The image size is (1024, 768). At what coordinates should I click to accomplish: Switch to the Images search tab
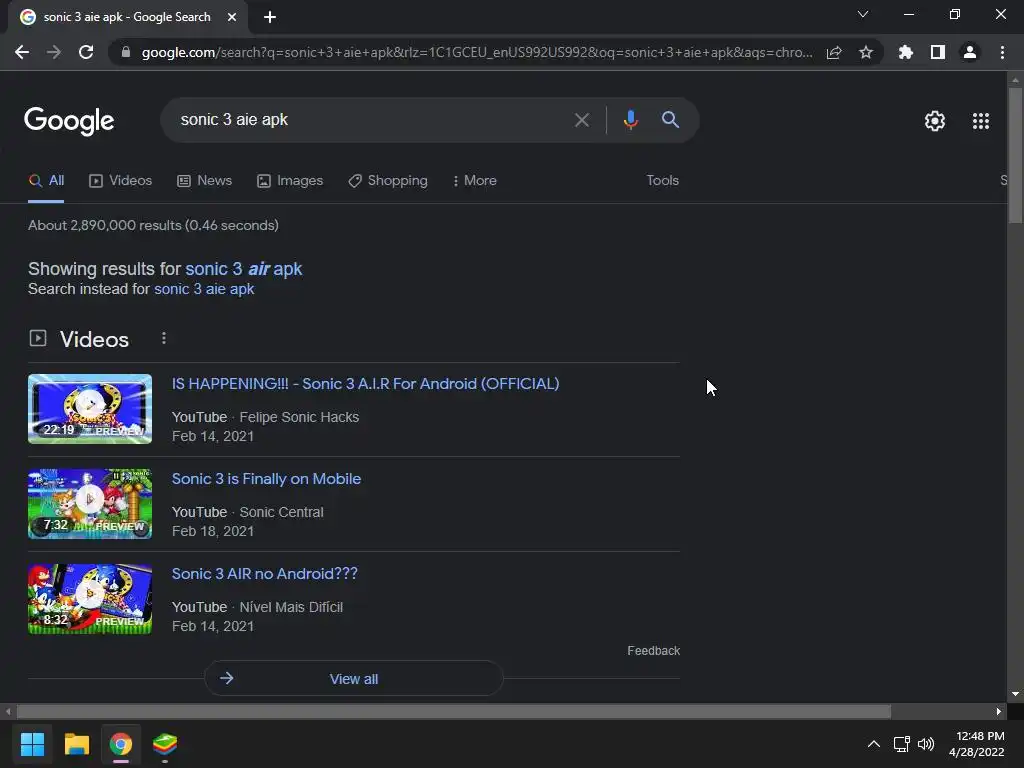point(290,181)
